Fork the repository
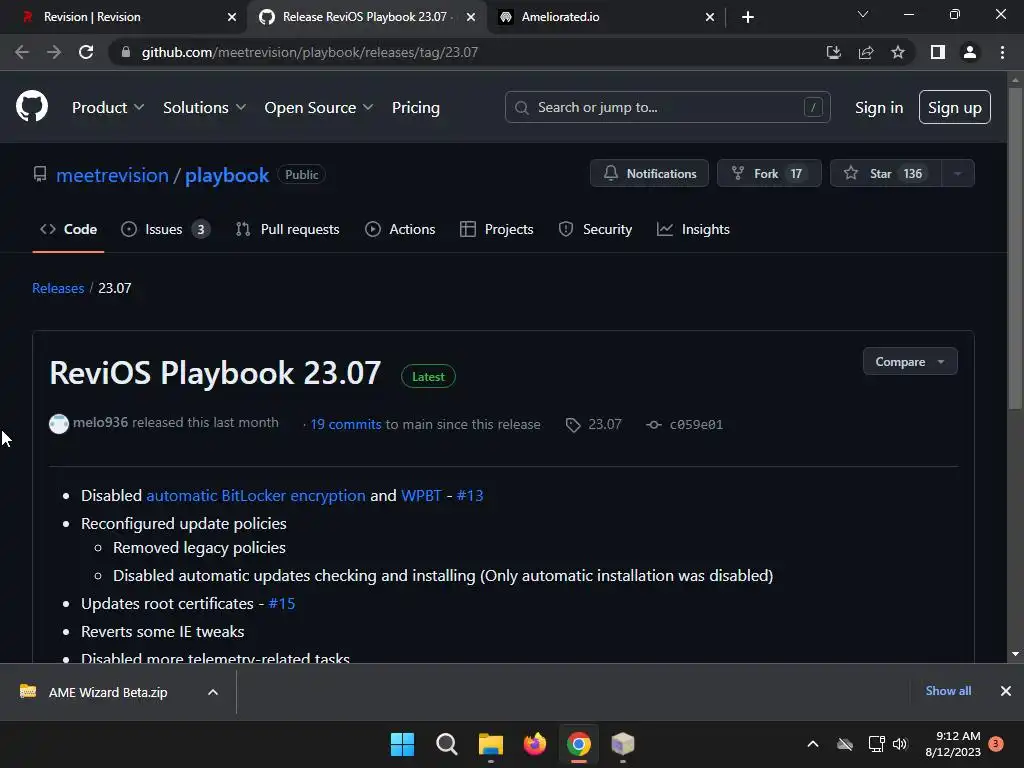The image size is (1024, 768). point(769,173)
